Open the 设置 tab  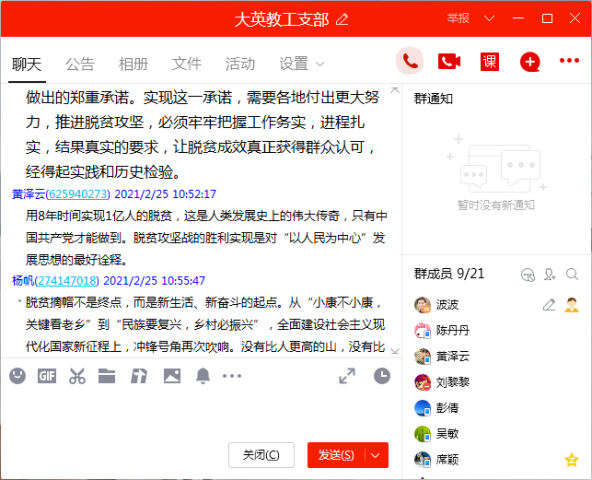(x=294, y=64)
